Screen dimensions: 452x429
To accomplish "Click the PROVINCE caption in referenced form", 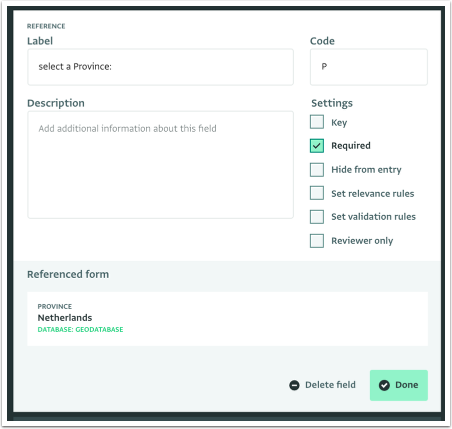I will coord(55,306).
